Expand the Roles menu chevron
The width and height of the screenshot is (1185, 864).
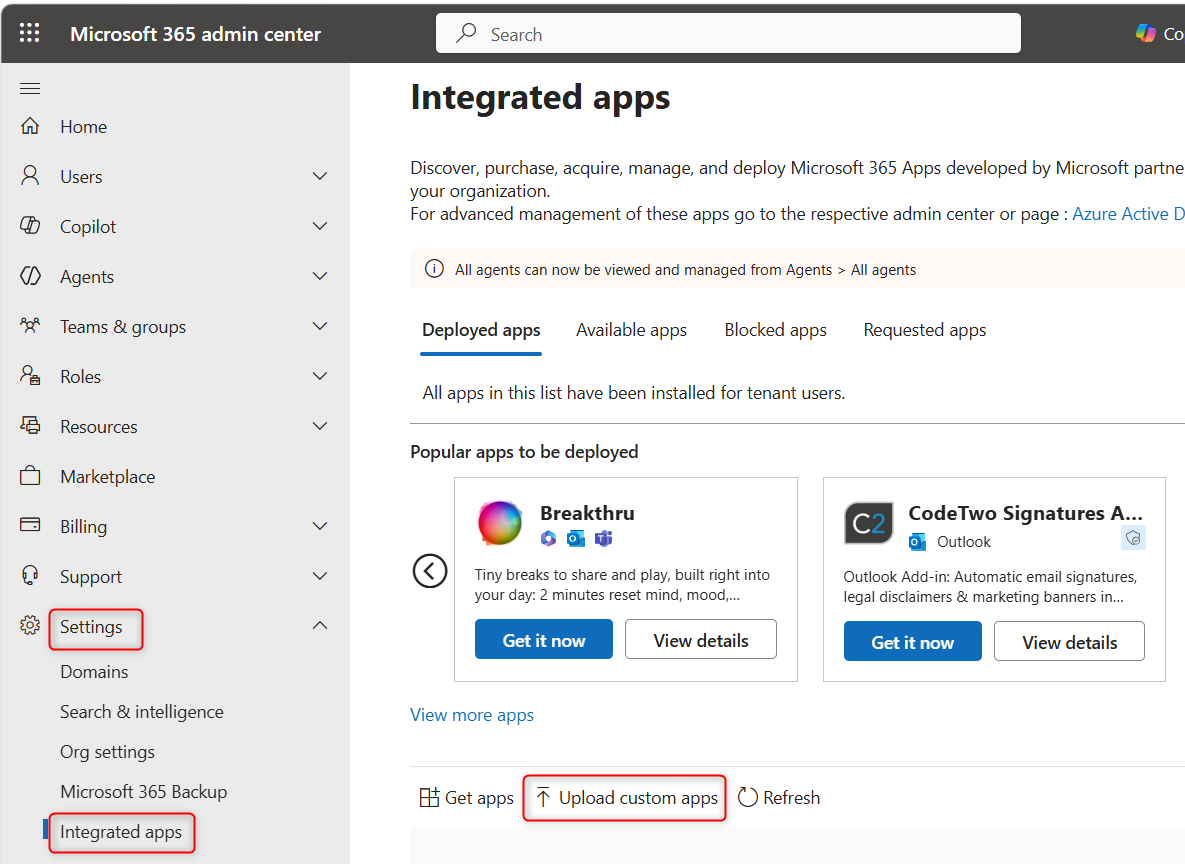[x=320, y=376]
